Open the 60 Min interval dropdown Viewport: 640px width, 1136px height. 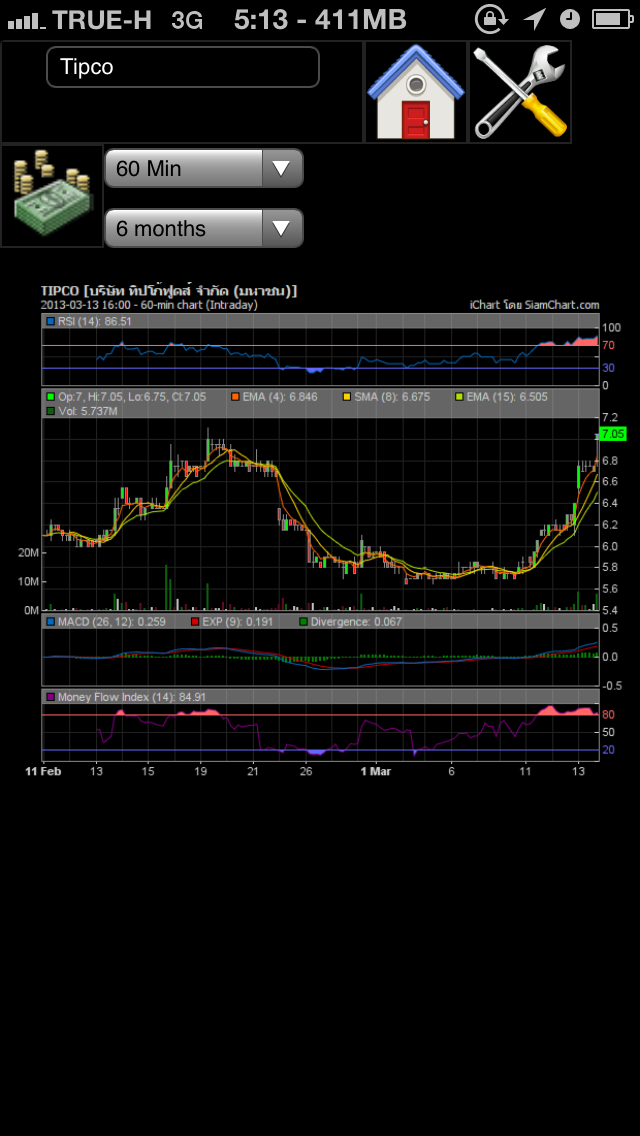204,168
